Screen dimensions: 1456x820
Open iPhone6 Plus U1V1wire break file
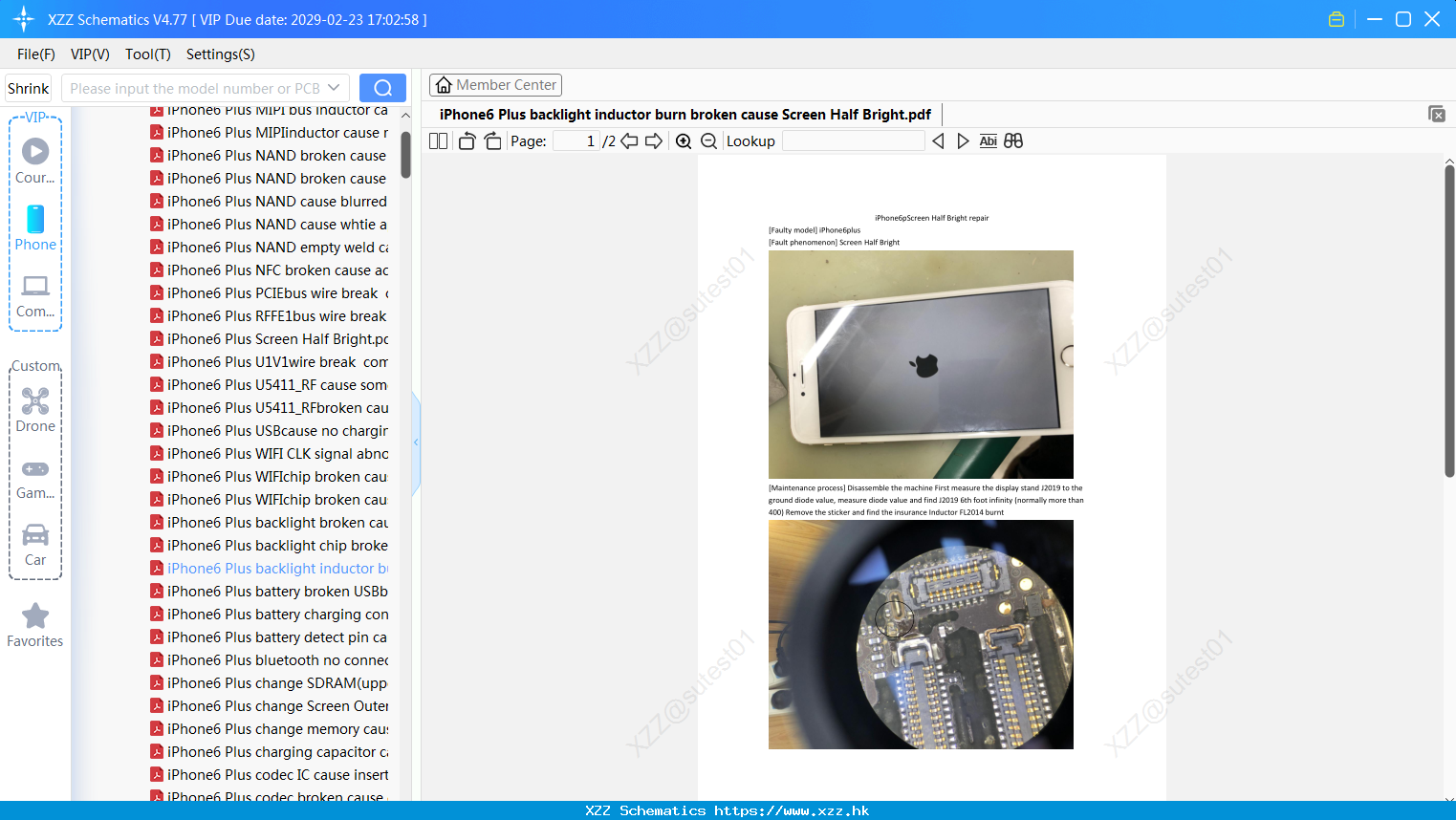[x=270, y=362]
